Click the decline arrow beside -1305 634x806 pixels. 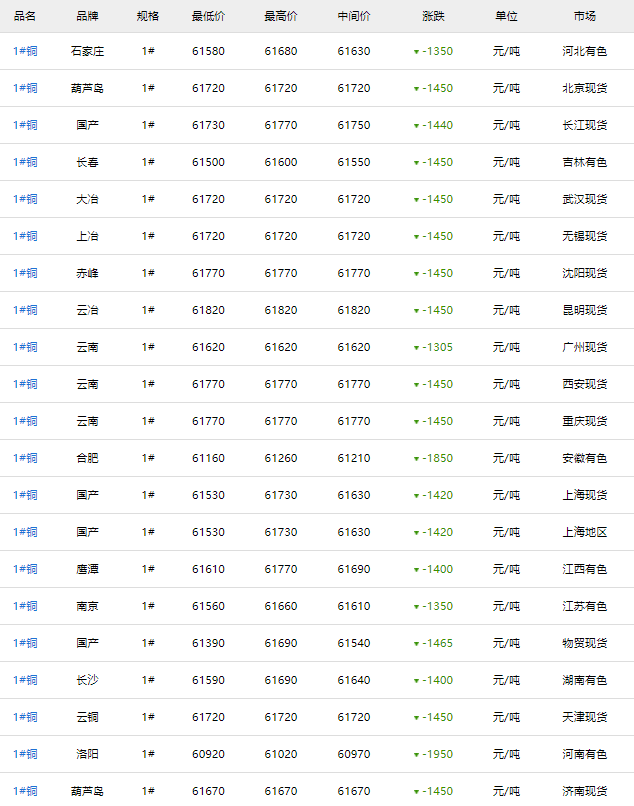416,348
